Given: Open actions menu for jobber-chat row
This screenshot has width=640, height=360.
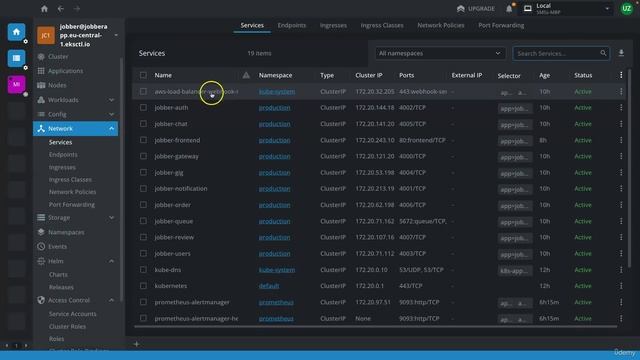Looking at the screenshot, I should point(621,124).
